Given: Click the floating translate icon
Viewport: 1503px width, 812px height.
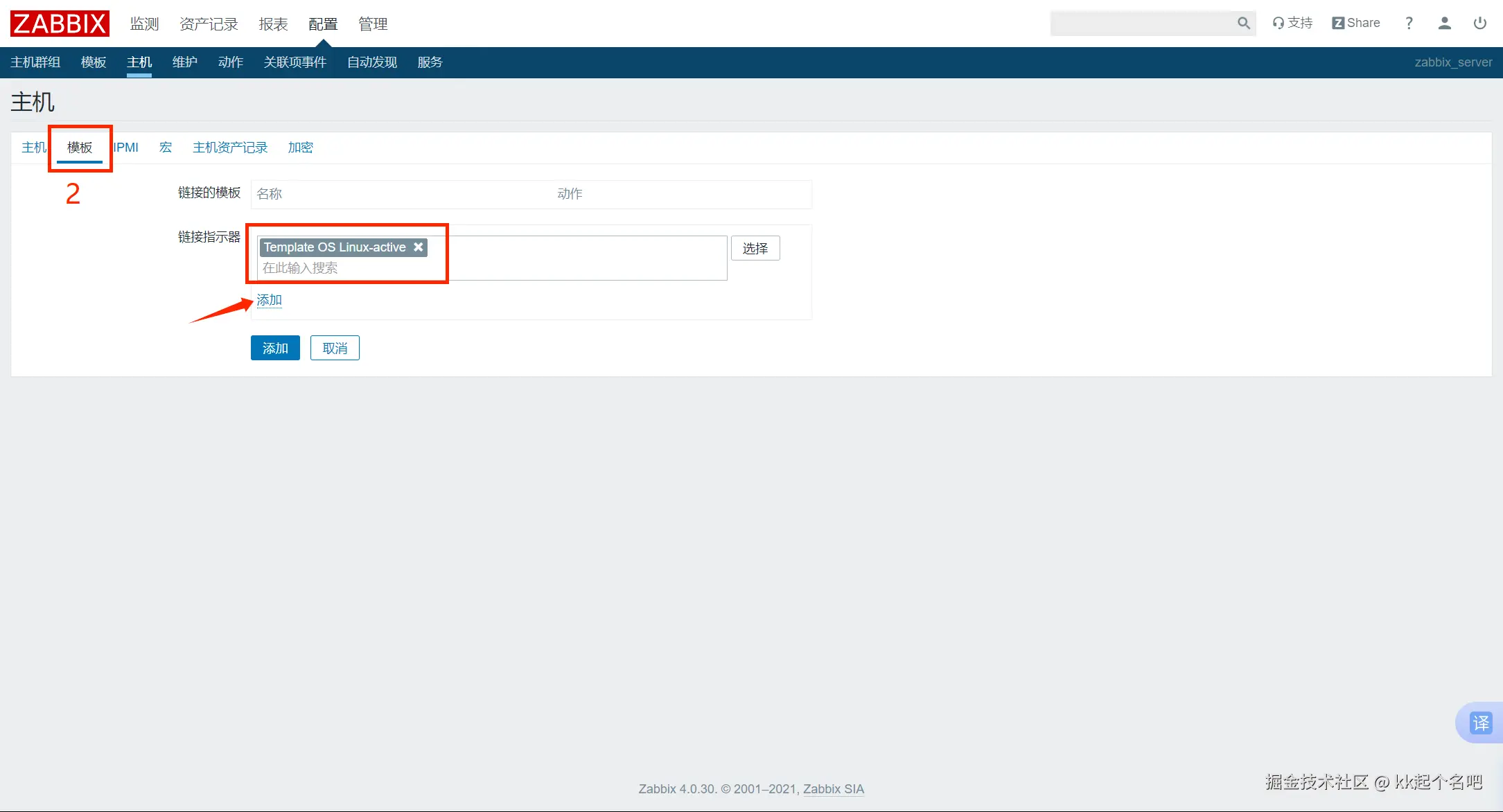Looking at the screenshot, I should [1480, 723].
